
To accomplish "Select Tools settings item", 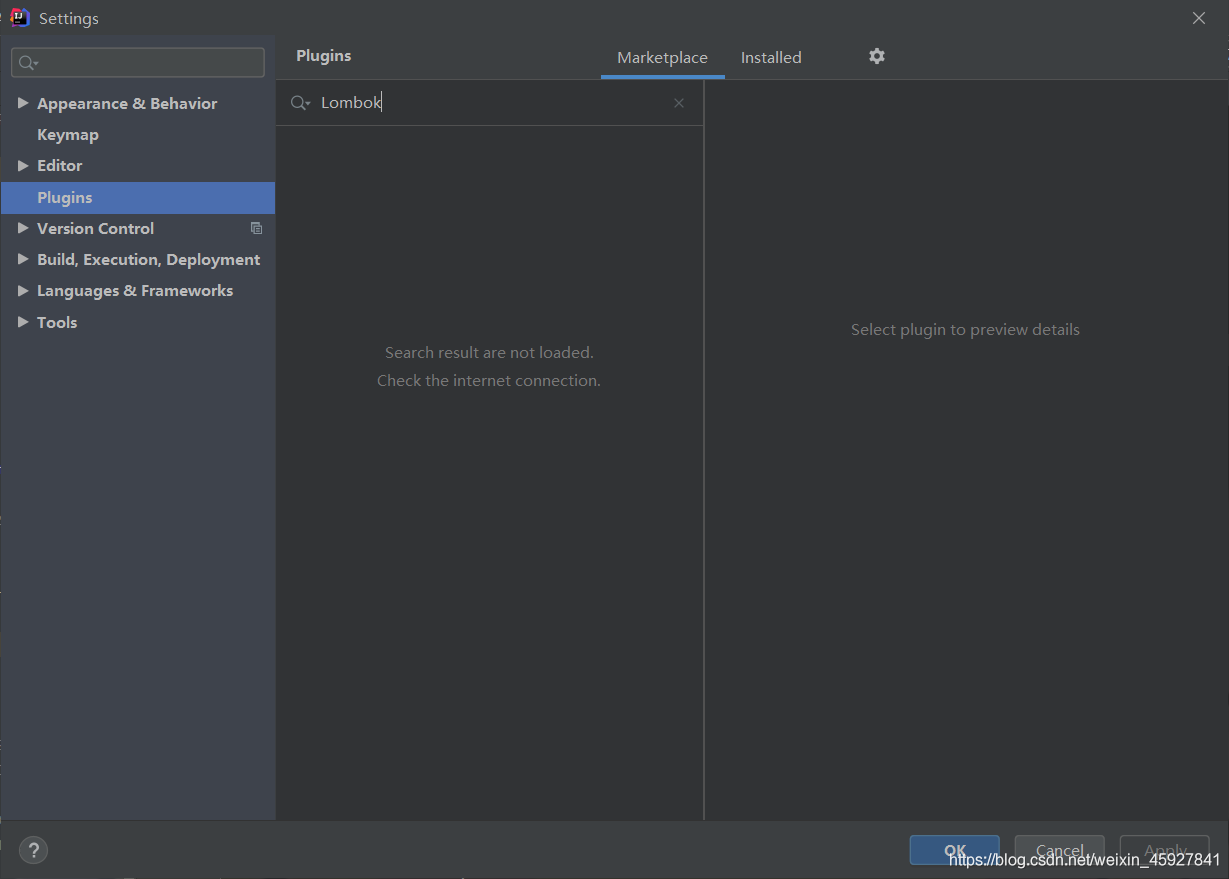I will point(57,322).
